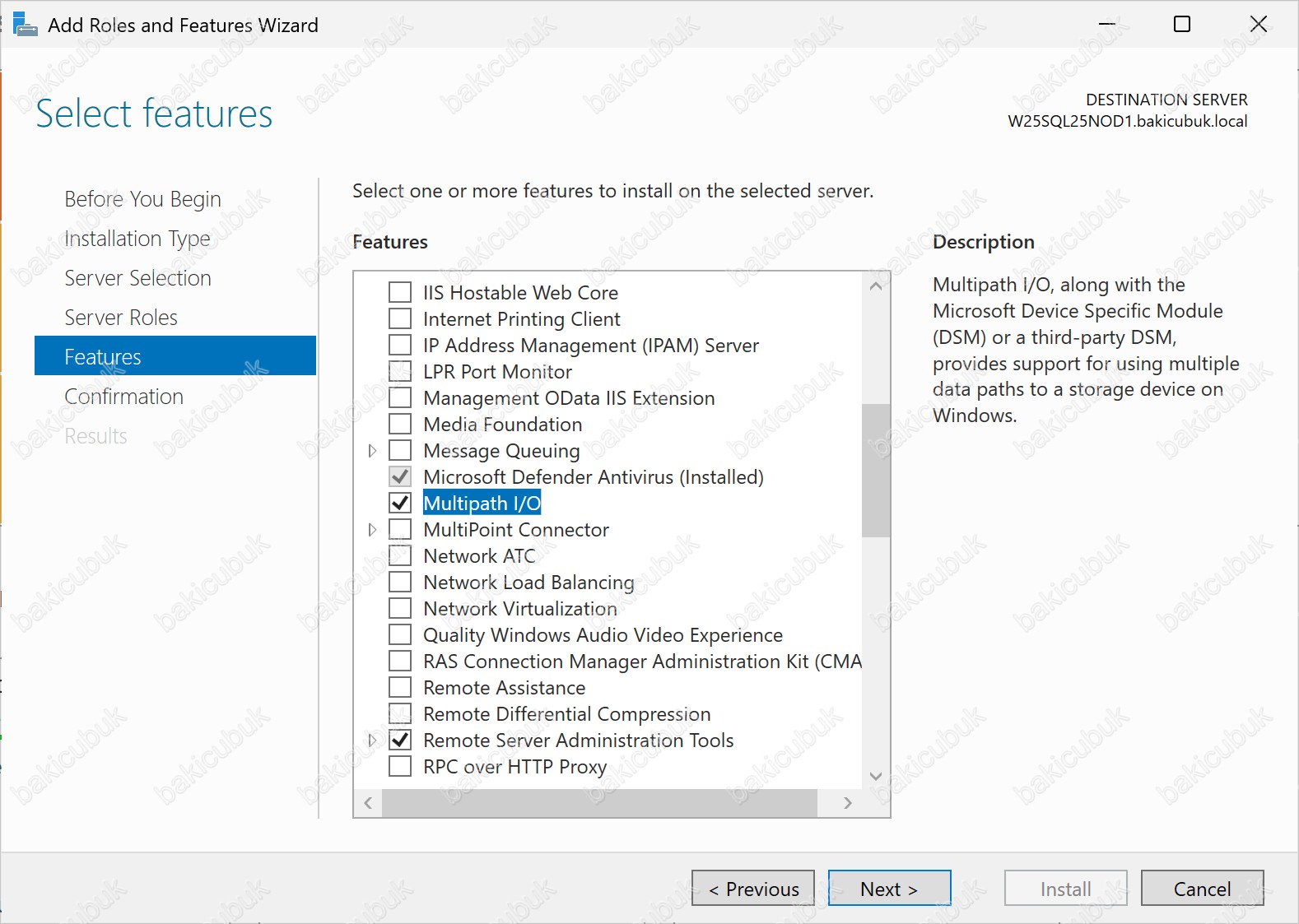Click the Add Roles wizard title icon
Screen dimensions: 1299x924
25,25
